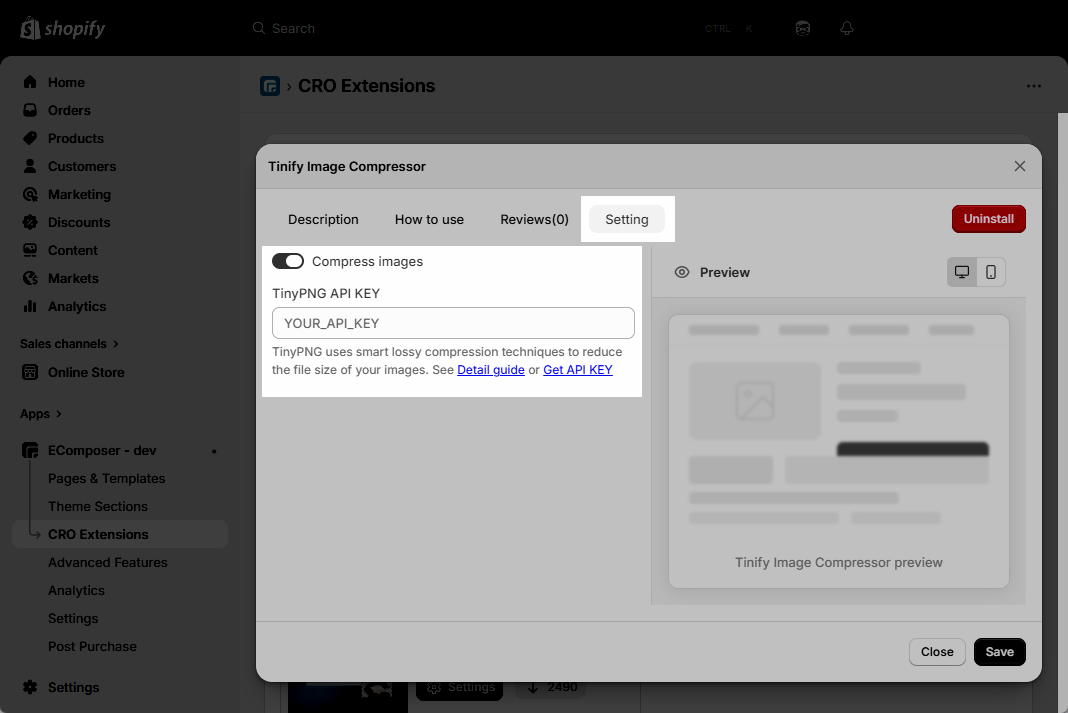The width and height of the screenshot is (1068, 713).
Task: Open Post Purchase
Action: coord(92,646)
